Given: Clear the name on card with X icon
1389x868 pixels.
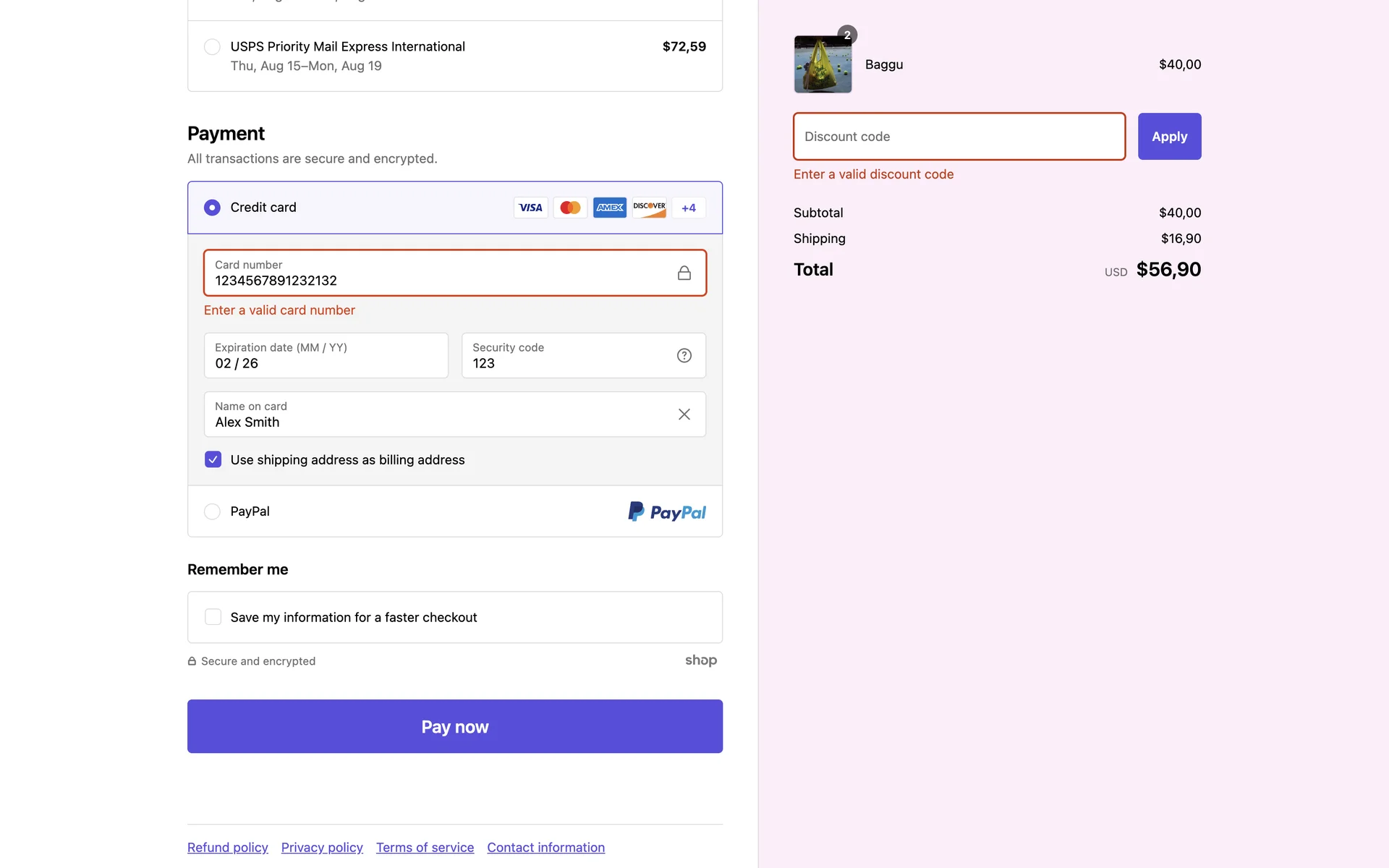Looking at the screenshot, I should pyautogui.click(x=684, y=414).
